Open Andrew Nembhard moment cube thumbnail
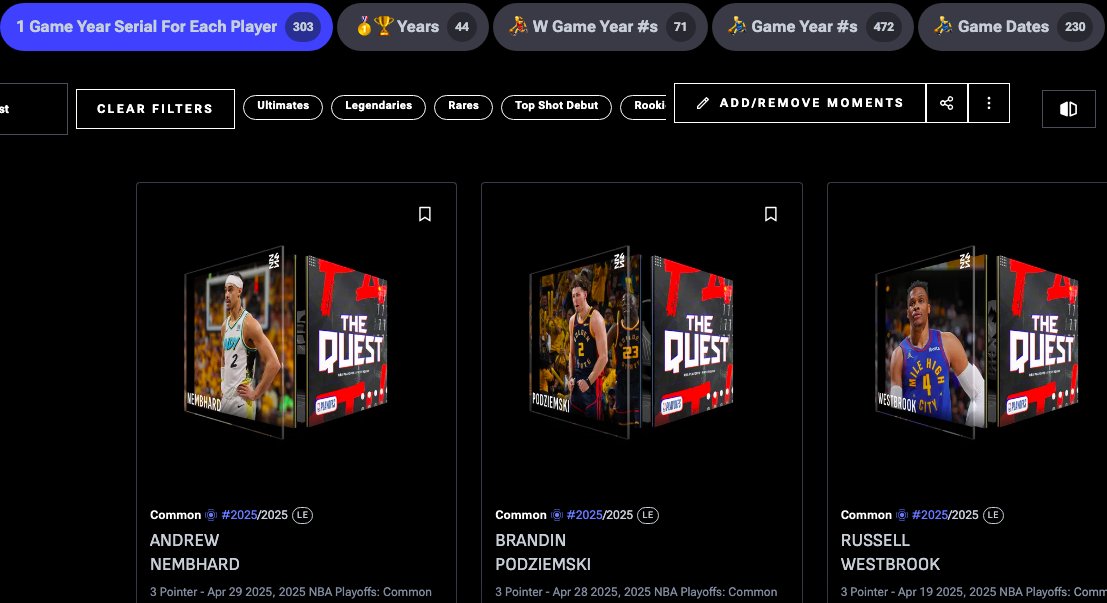The height and width of the screenshot is (603, 1107). tap(287, 342)
